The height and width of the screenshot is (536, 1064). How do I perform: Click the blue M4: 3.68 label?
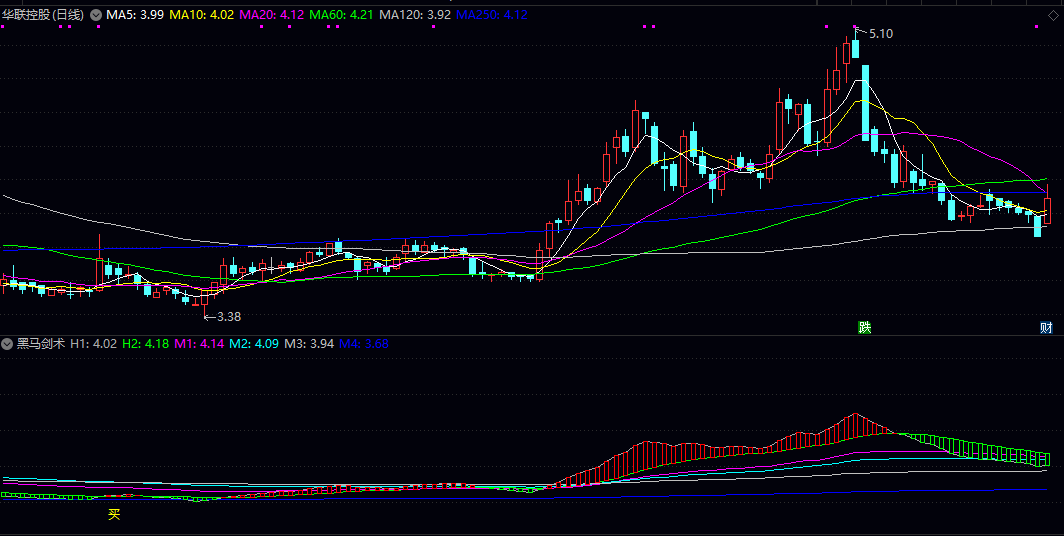(x=363, y=343)
